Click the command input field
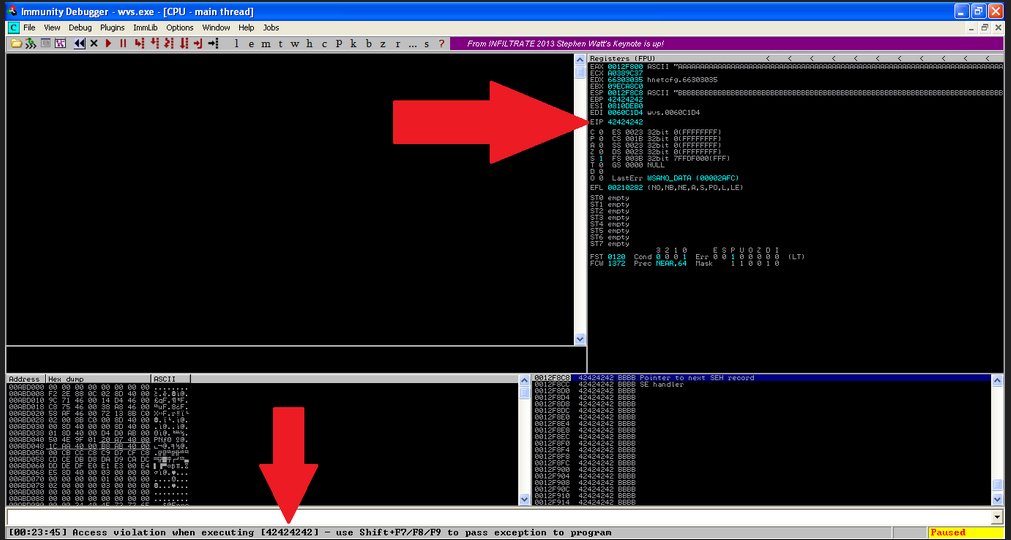The height and width of the screenshot is (540, 1011). pyautogui.click(x=498, y=517)
